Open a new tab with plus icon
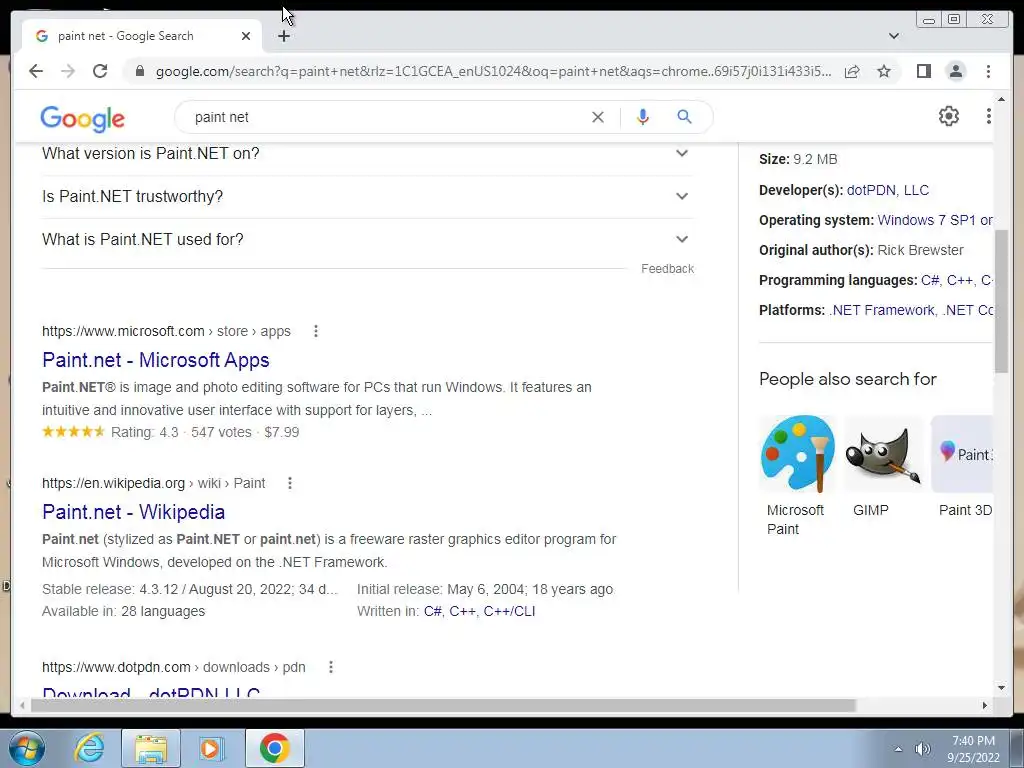This screenshot has width=1024, height=768. pyautogui.click(x=283, y=37)
